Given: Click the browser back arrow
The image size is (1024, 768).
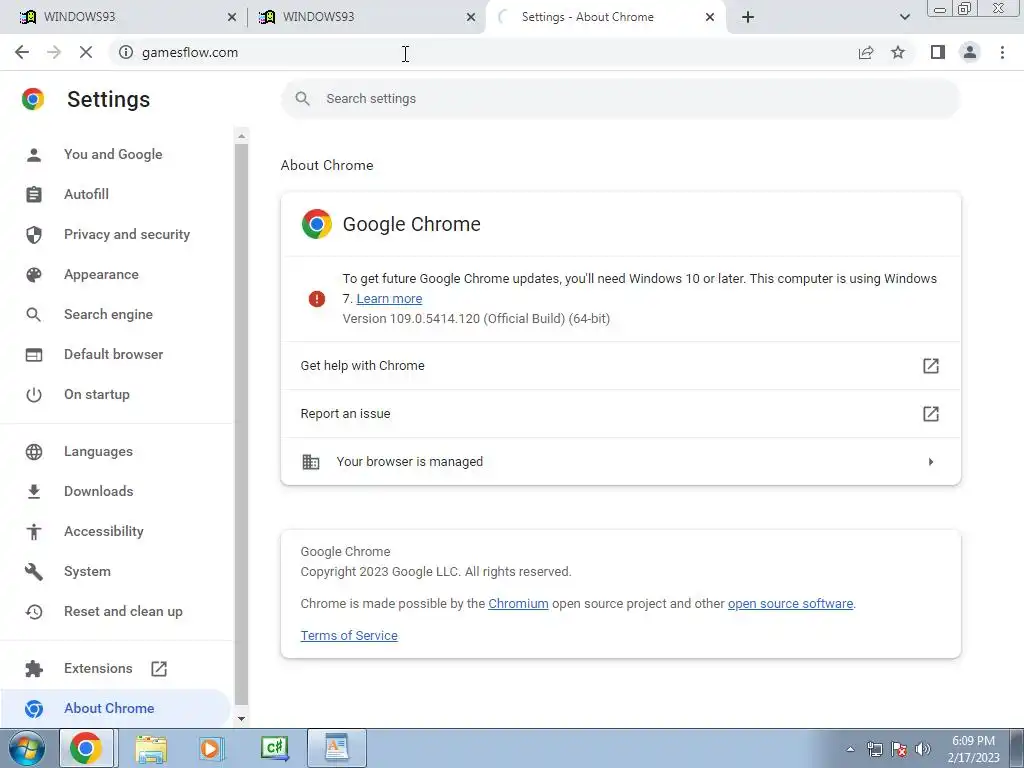Looking at the screenshot, I should (x=22, y=52).
